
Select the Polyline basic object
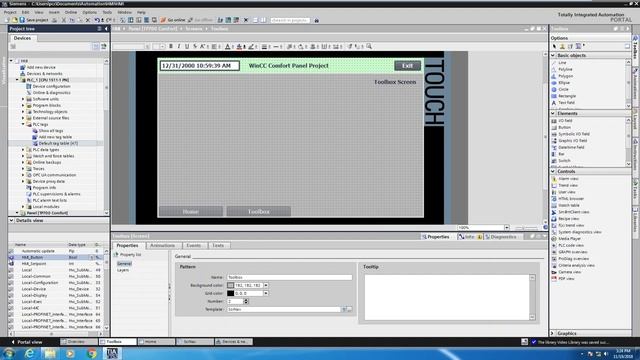click(x=565, y=69)
